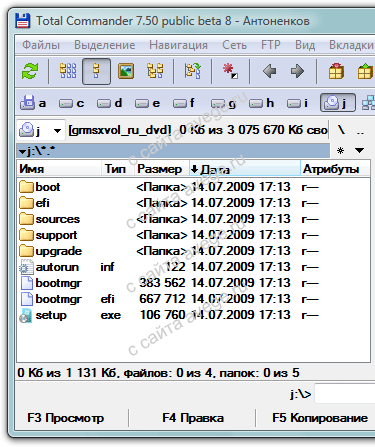This screenshot has height=447, width=375.
Task: Go forward with the right arrow icon
Action: click(x=297, y=71)
